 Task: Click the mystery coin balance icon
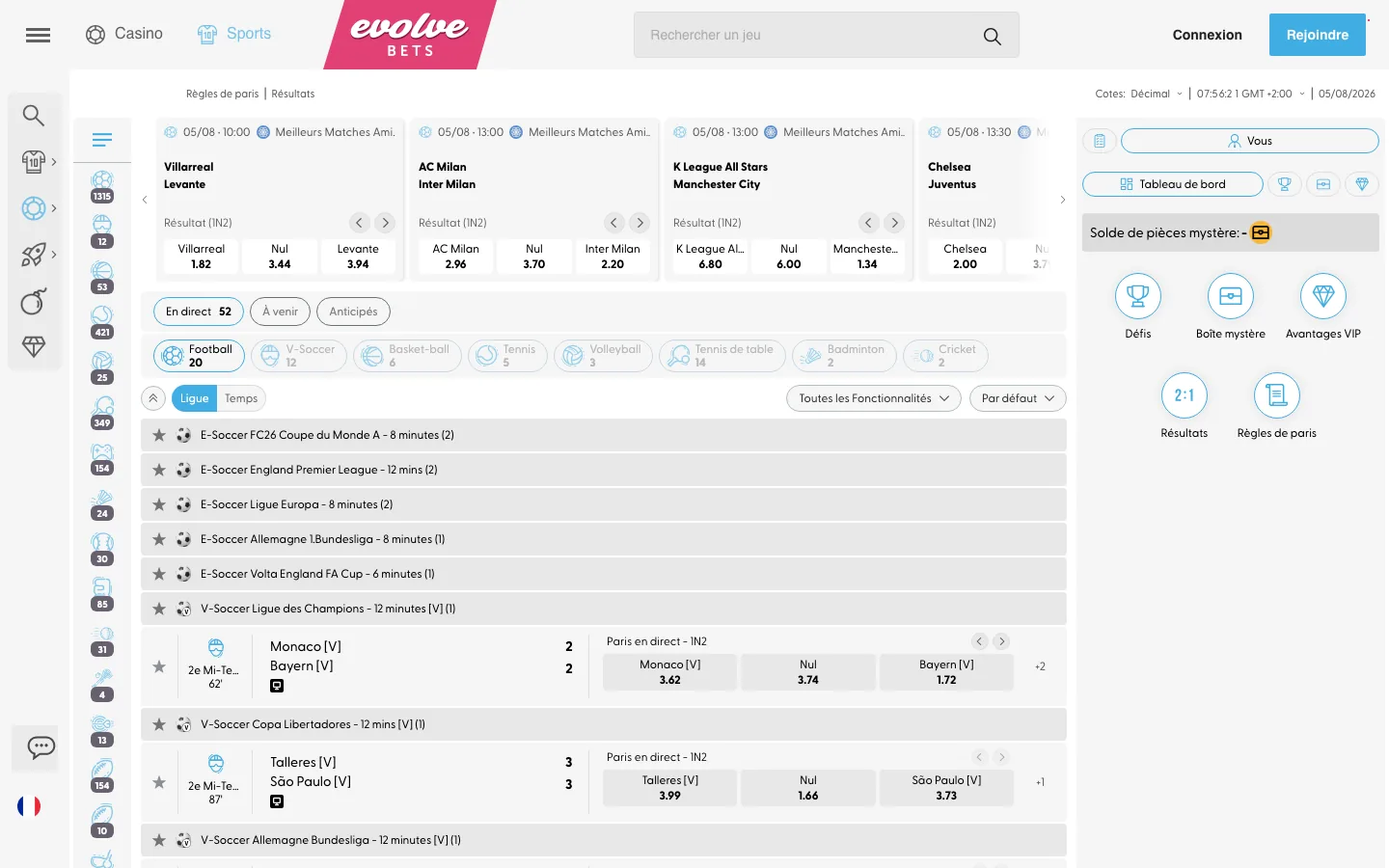(1261, 232)
